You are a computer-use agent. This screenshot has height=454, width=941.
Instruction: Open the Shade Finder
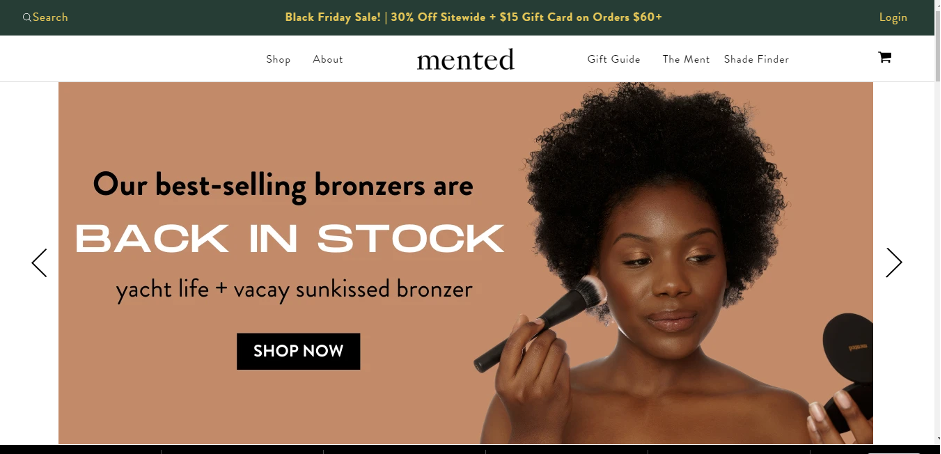click(756, 59)
